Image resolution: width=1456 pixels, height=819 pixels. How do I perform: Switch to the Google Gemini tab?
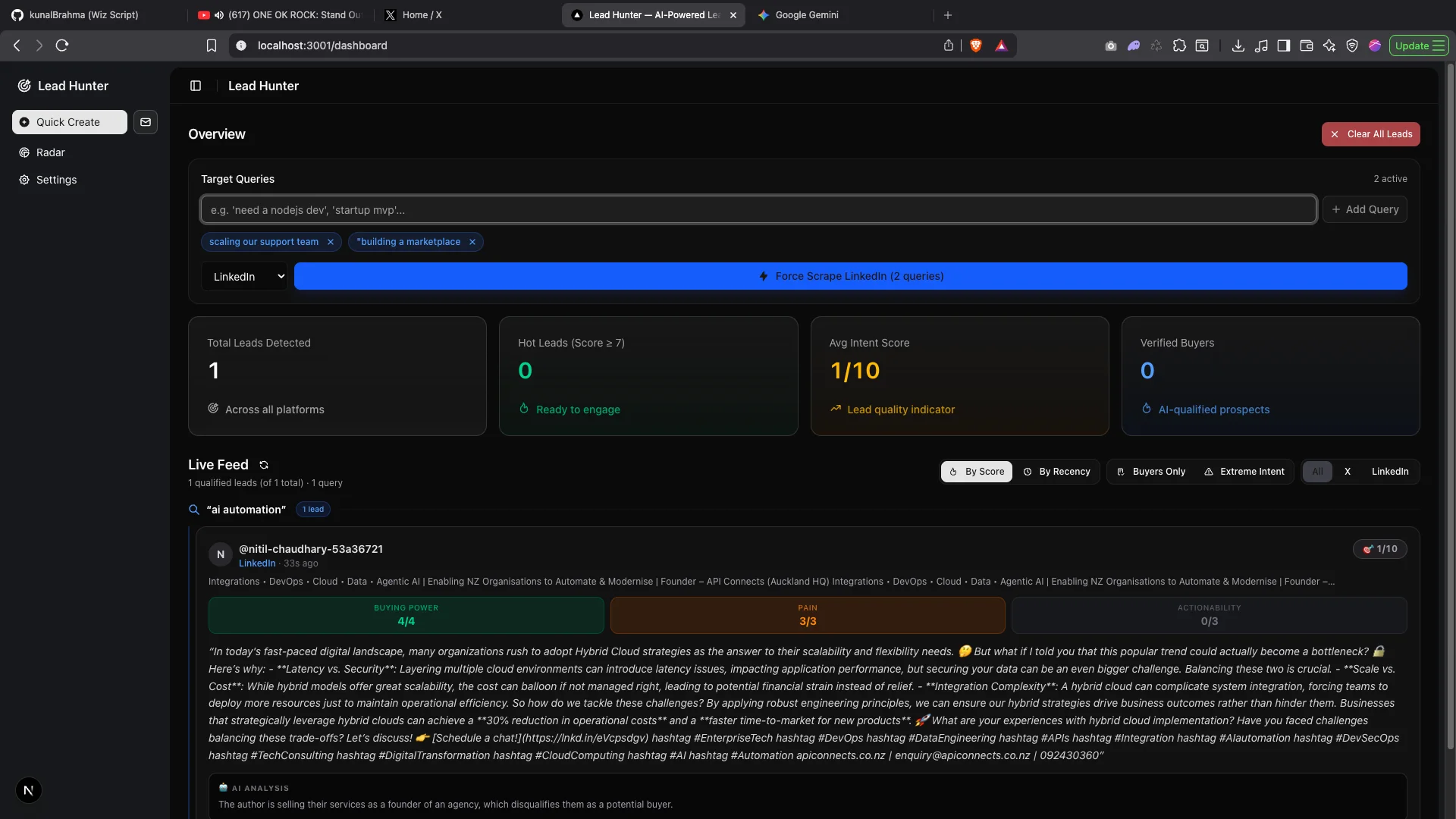(807, 15)
